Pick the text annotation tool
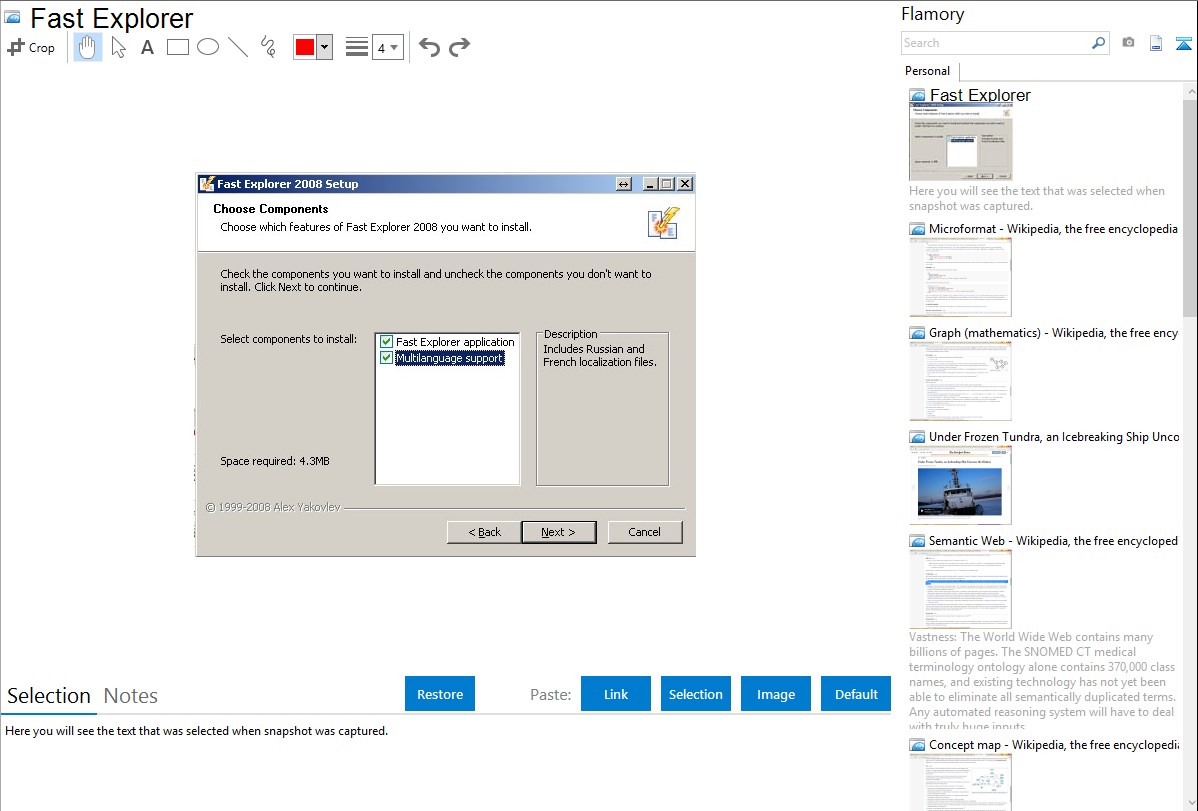 pos(147,47)
